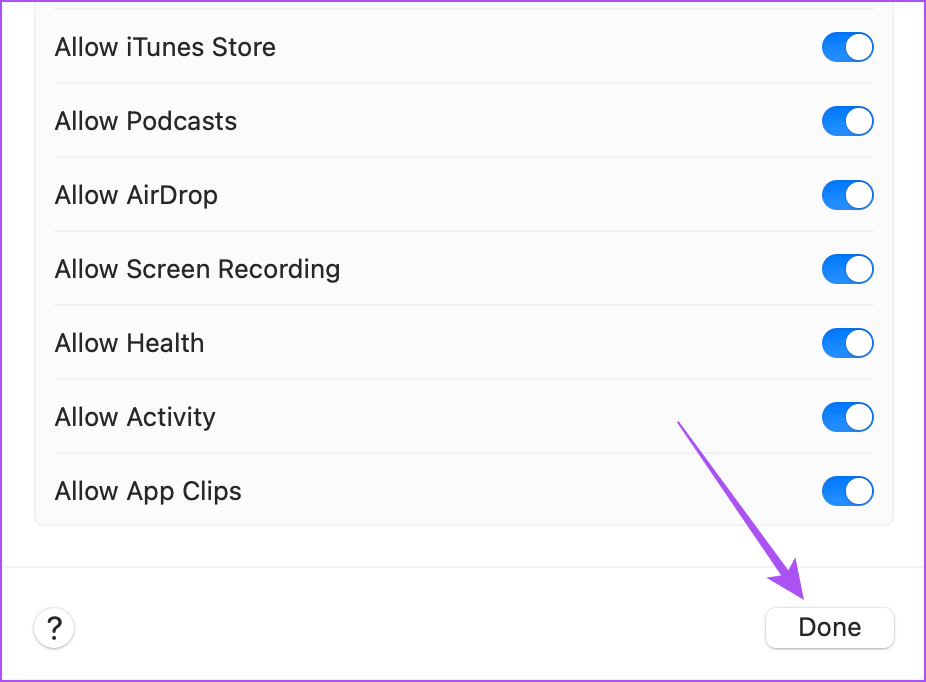Click the white knob of the AirDrop switch
The image size is (926, 682).
coord(859,195)
